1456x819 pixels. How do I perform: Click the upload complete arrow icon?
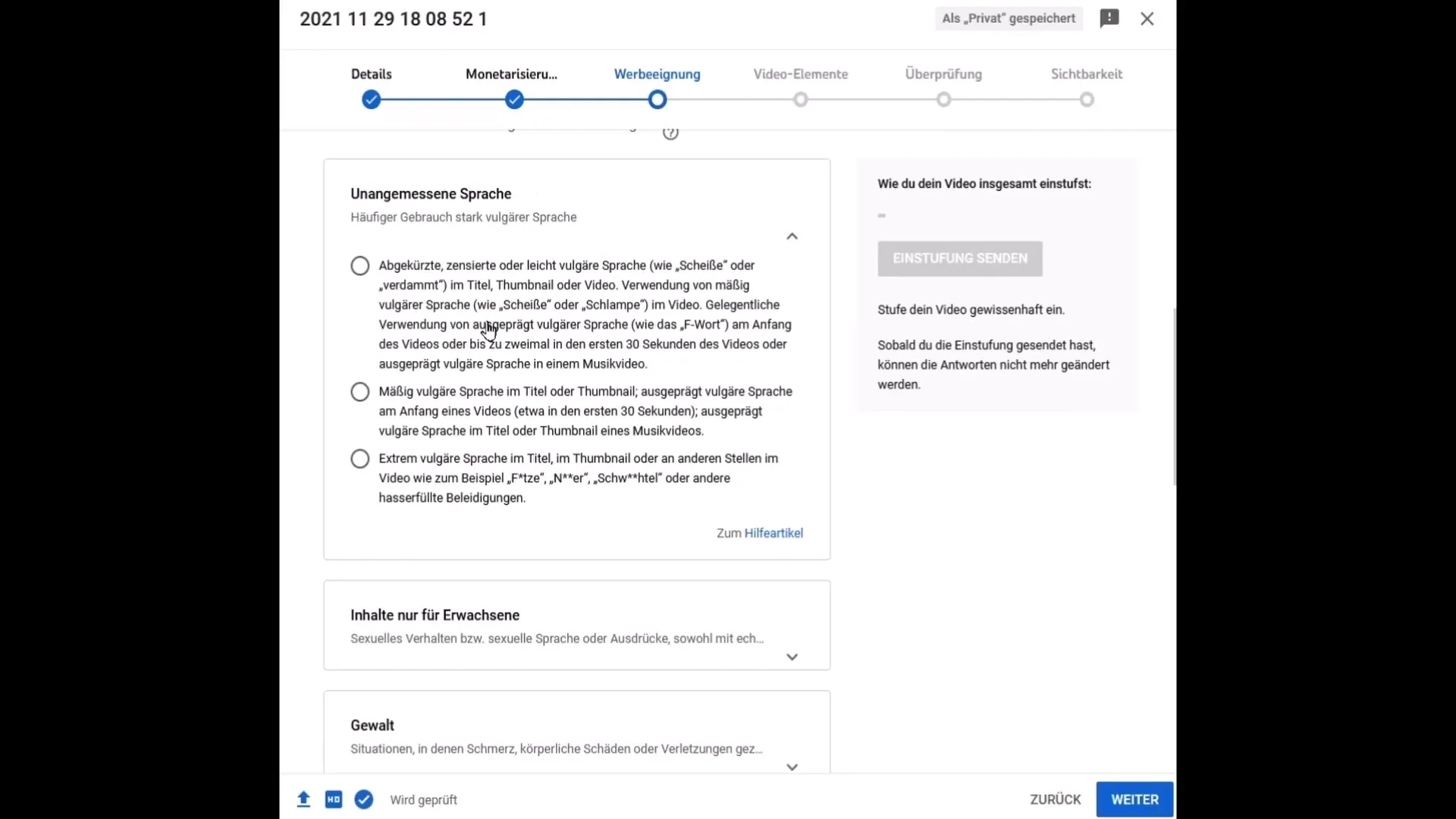coord(303,799)
